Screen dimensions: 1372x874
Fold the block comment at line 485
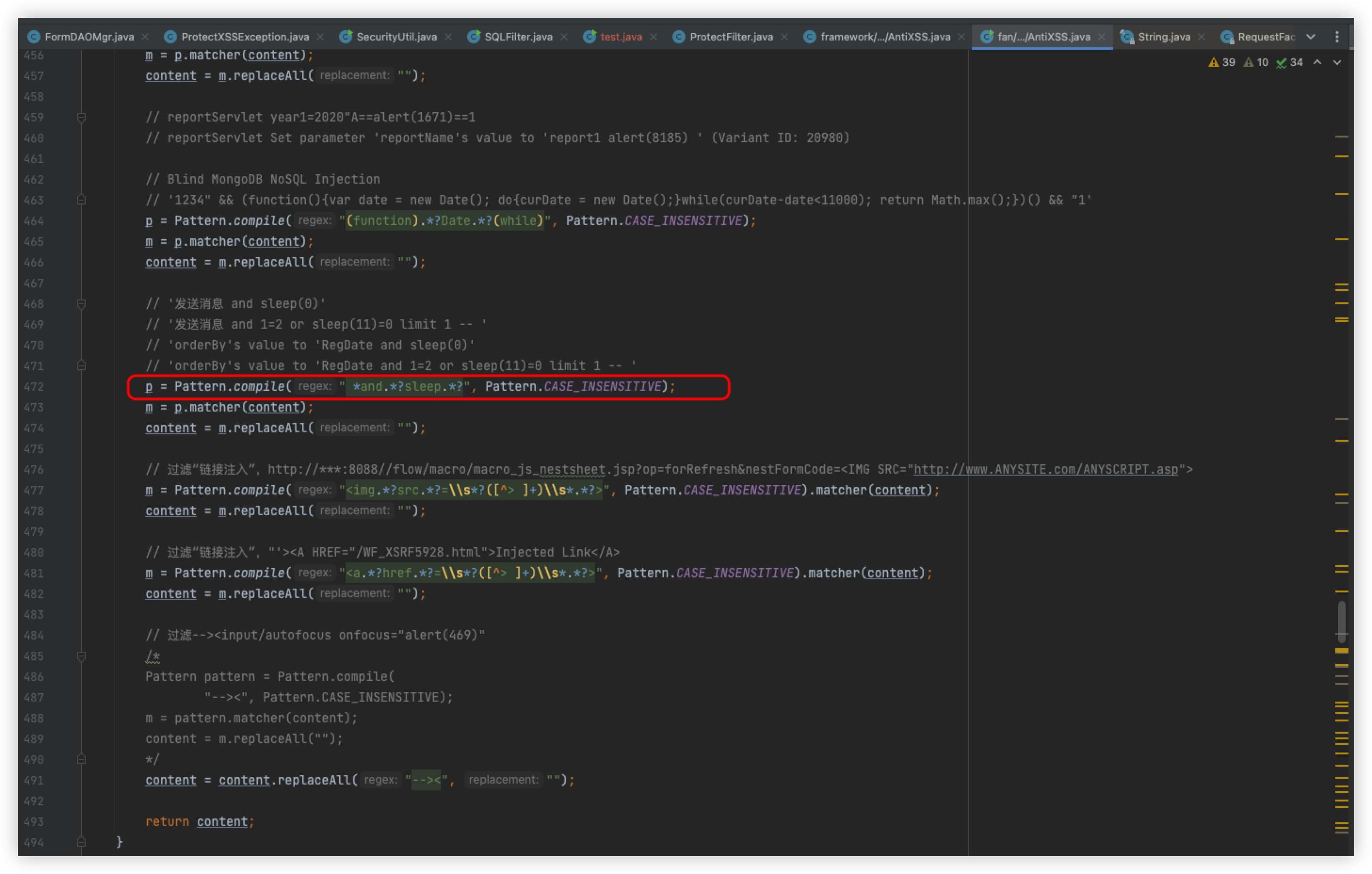coord(81,656)
